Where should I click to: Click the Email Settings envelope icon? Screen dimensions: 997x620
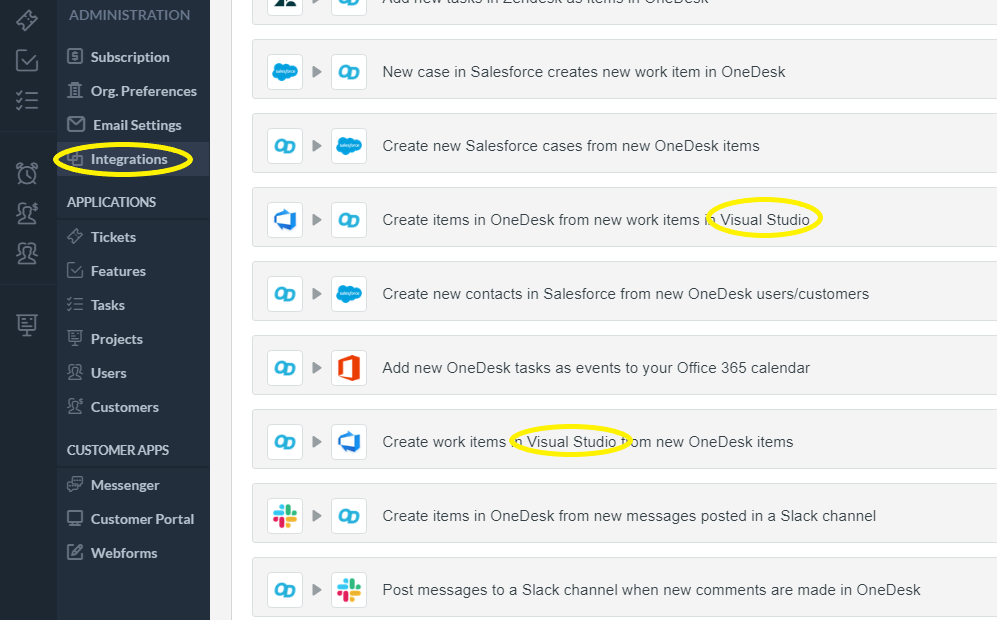click(x=76, y=124)
